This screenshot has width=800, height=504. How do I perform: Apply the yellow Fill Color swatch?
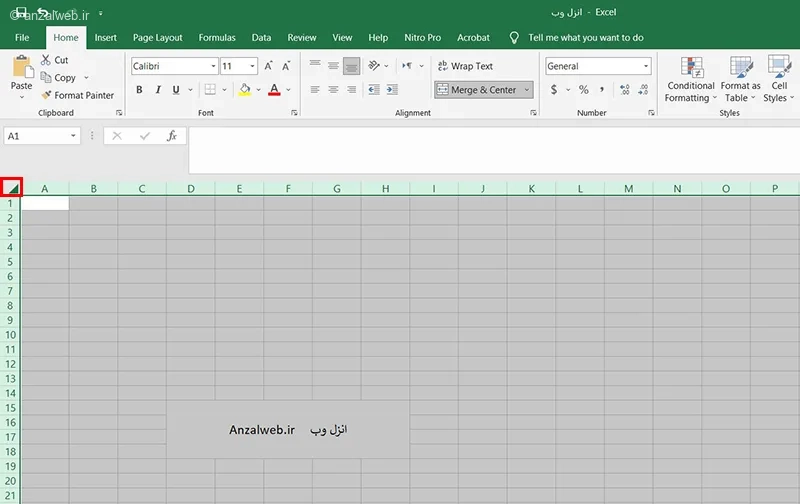[245, 90]
